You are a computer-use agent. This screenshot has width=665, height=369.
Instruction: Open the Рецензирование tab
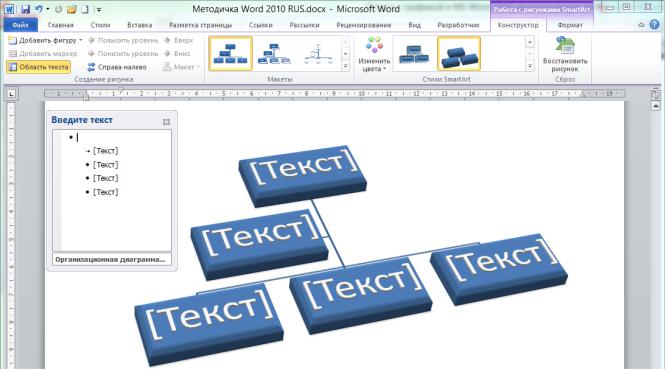[363, 25]
